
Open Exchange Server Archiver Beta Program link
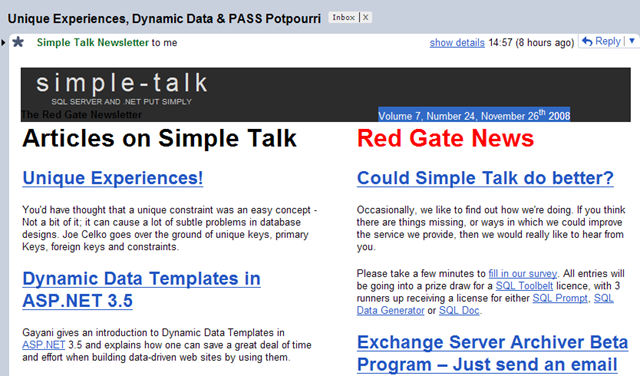[x=492, y=354]
